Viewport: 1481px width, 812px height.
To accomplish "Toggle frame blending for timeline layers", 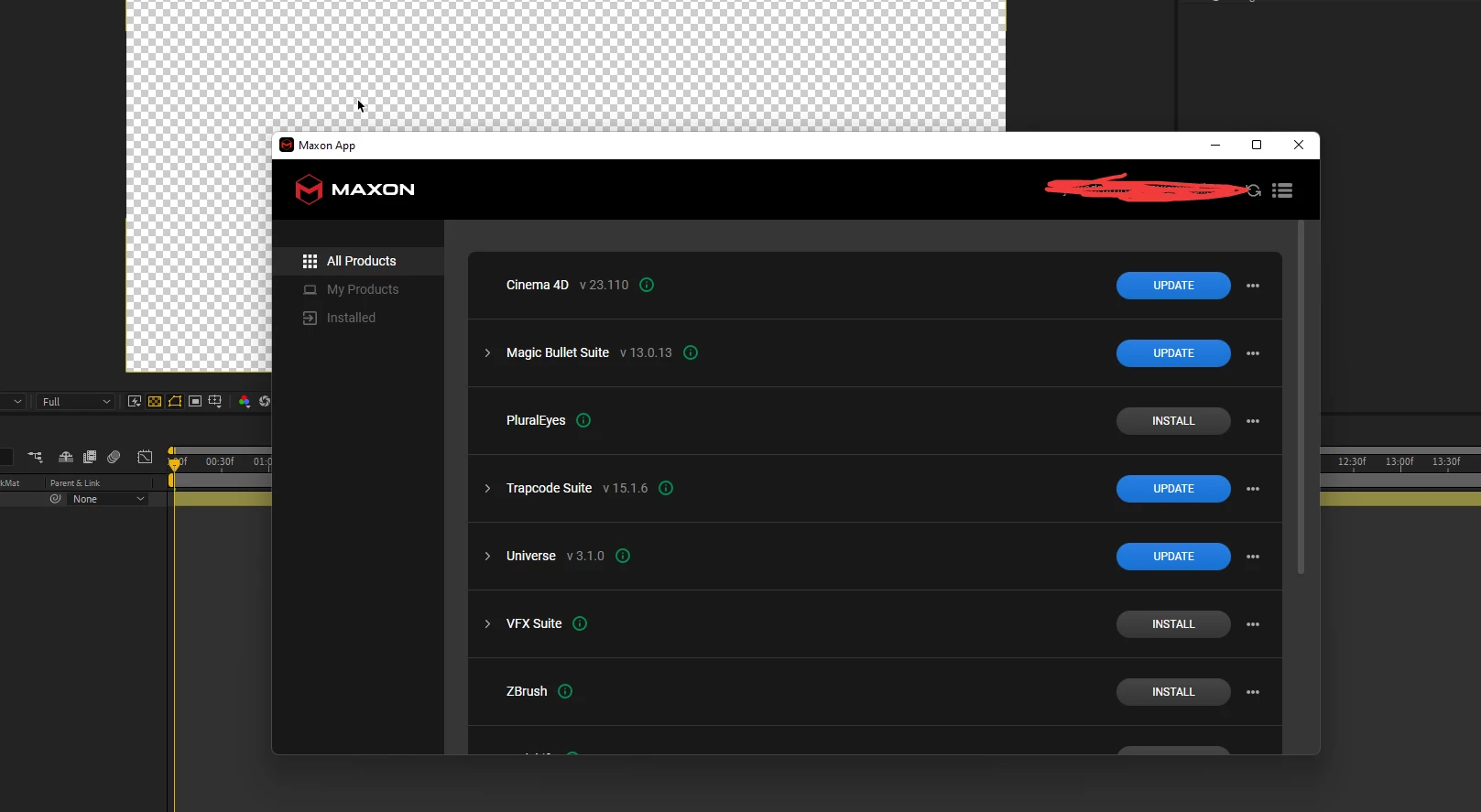I will [90, 457].
